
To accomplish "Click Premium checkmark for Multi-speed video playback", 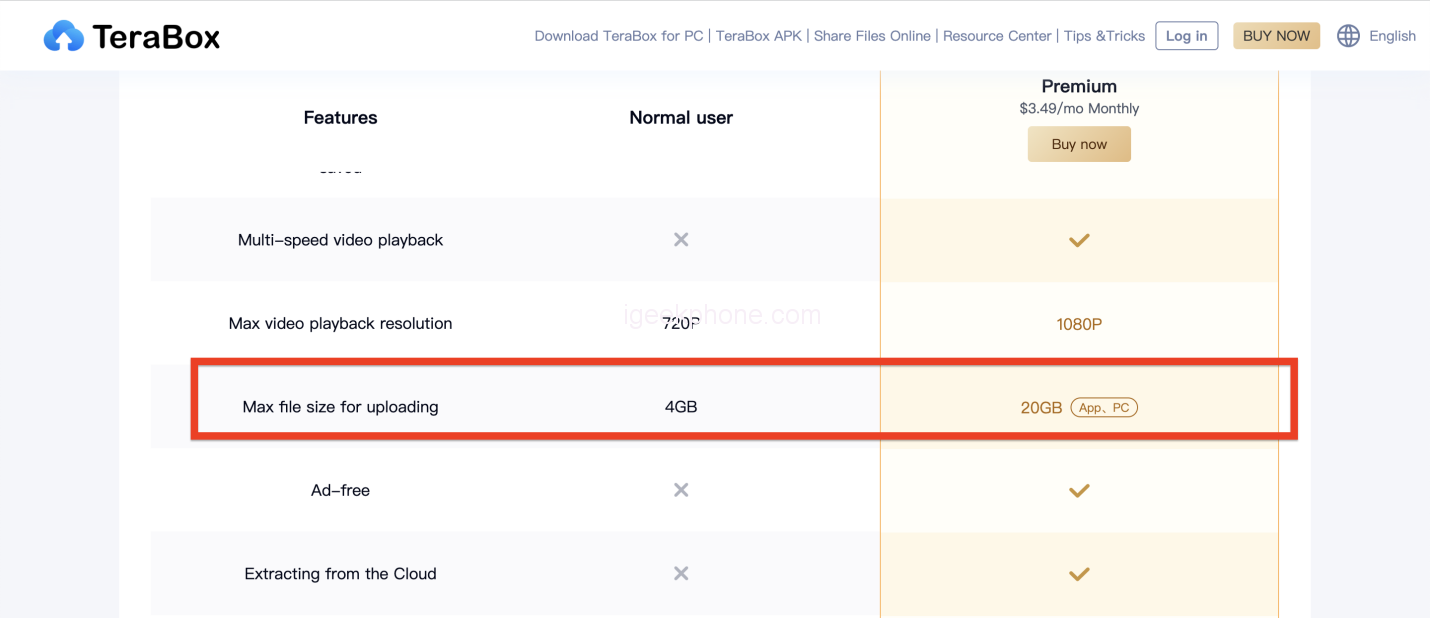I will coord(1079,240).
